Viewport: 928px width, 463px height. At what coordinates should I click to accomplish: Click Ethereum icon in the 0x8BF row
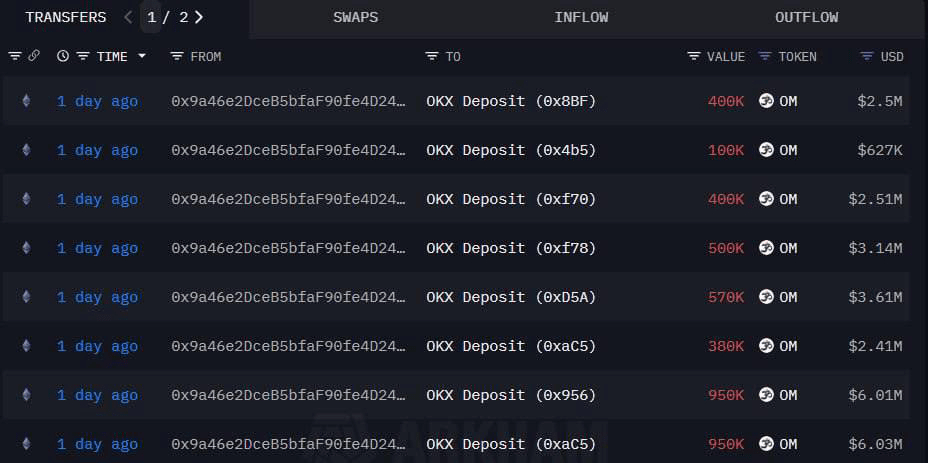click(26, 101)
